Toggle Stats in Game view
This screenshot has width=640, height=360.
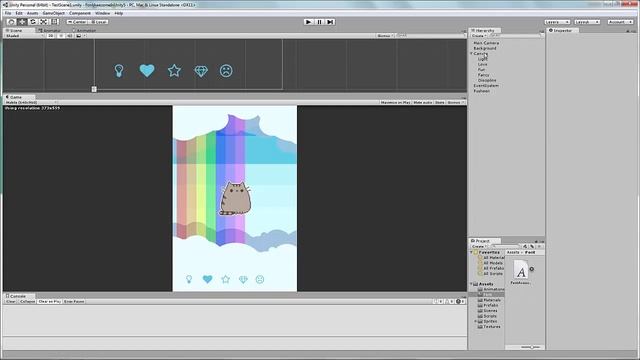[440, 102]
